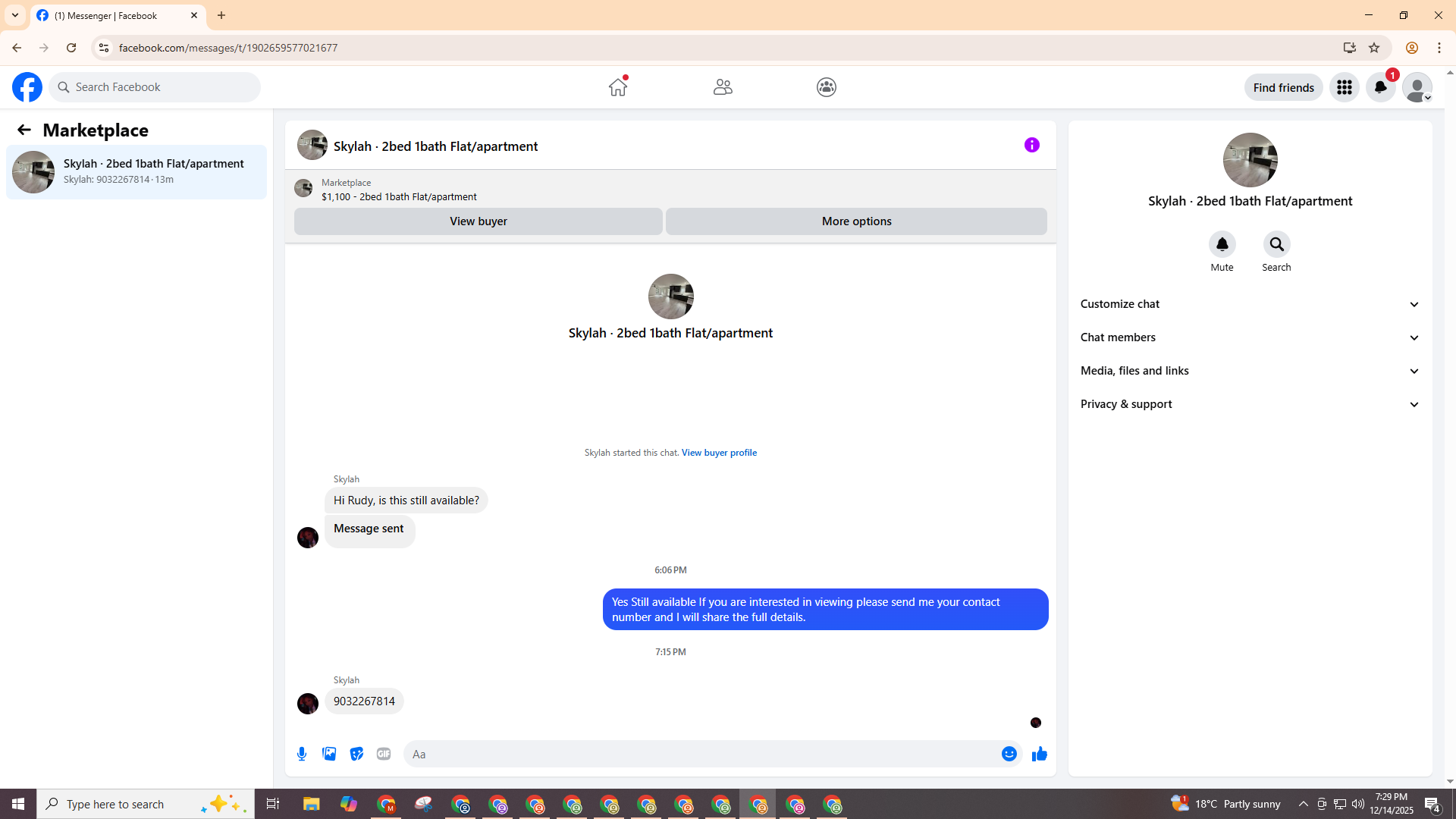Search within the conversation
The width and height of the screenshot is (1456, 819).
pos(1276,244)
